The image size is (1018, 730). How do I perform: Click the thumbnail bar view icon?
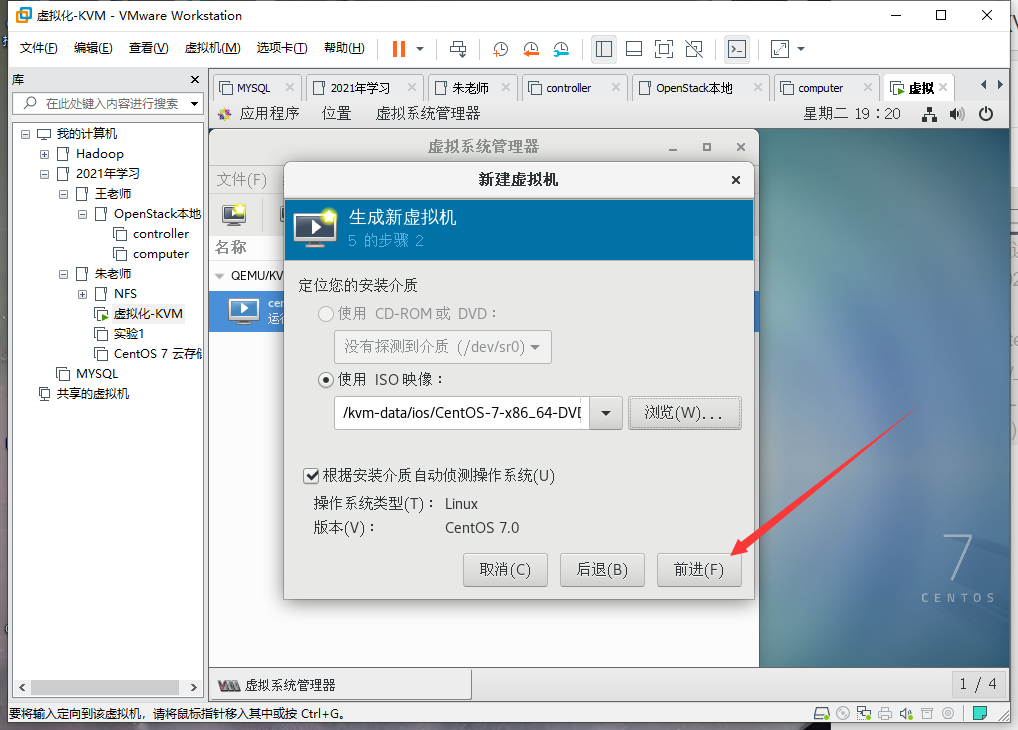point(634,49)
